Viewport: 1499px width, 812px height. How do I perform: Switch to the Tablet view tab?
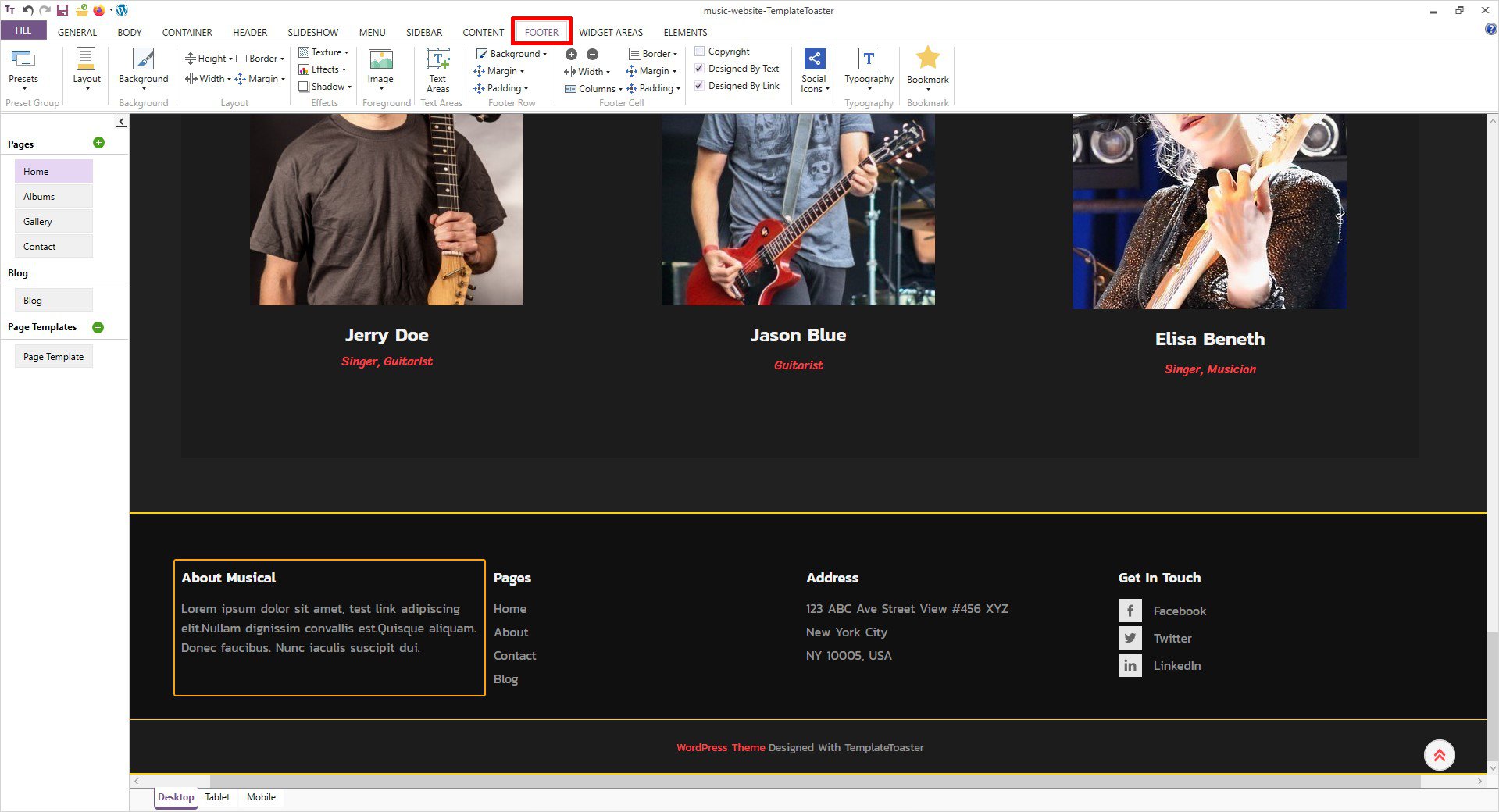click(217, 797)
